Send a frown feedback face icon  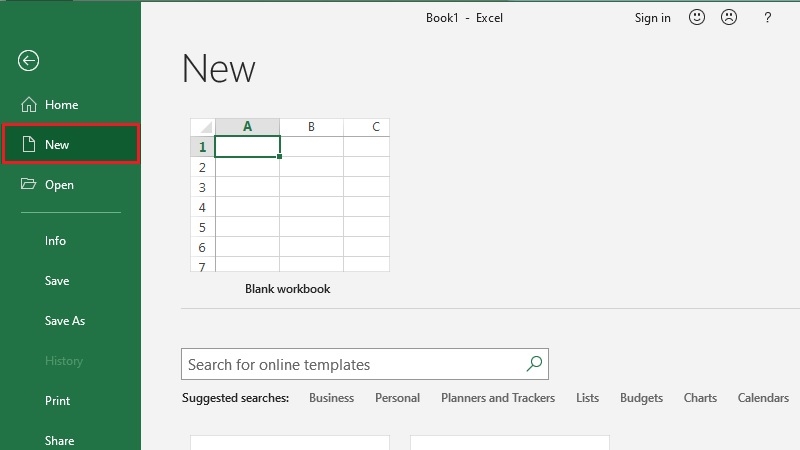click(x=729, y=17)
